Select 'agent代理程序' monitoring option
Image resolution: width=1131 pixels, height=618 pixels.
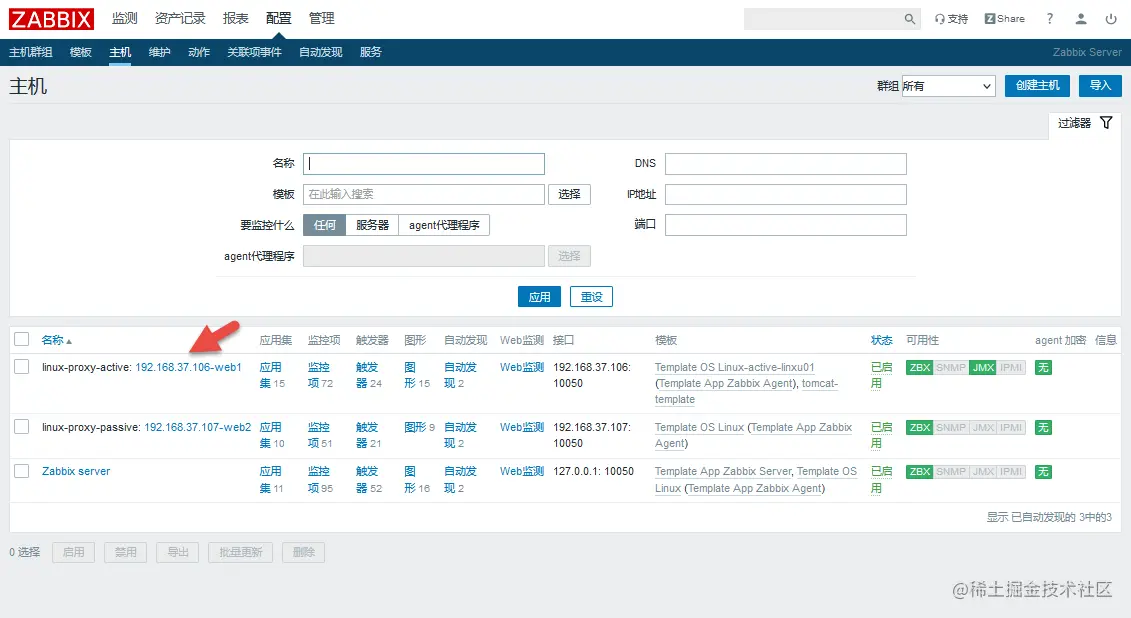444,225
